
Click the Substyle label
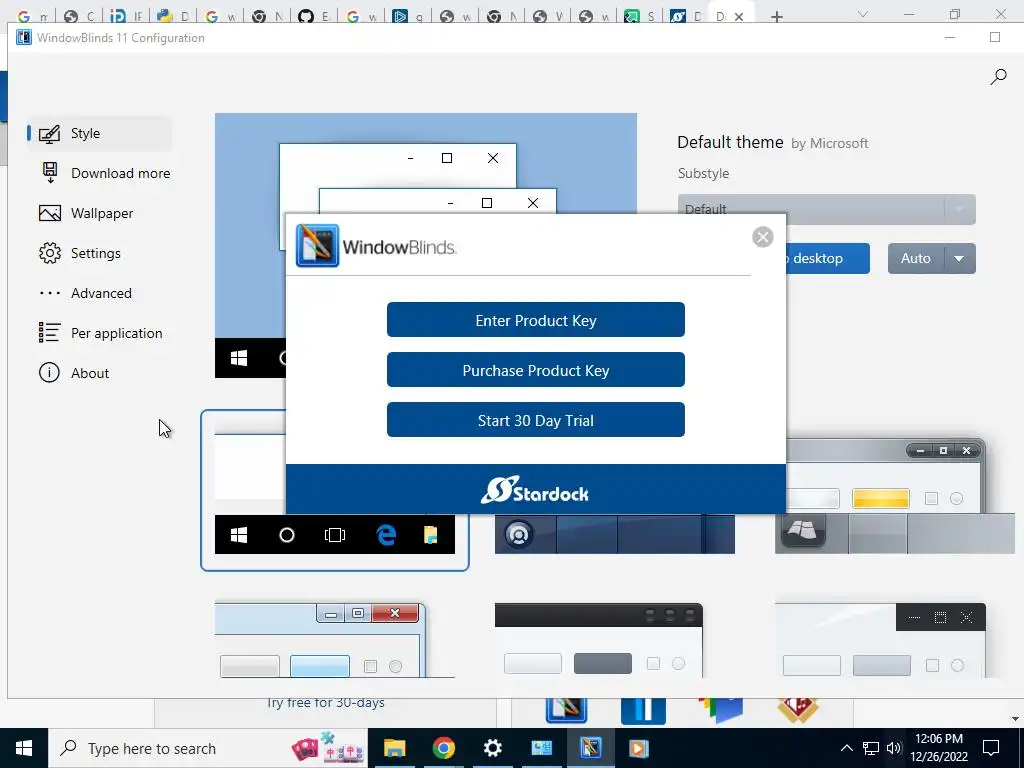click(703, 174)
